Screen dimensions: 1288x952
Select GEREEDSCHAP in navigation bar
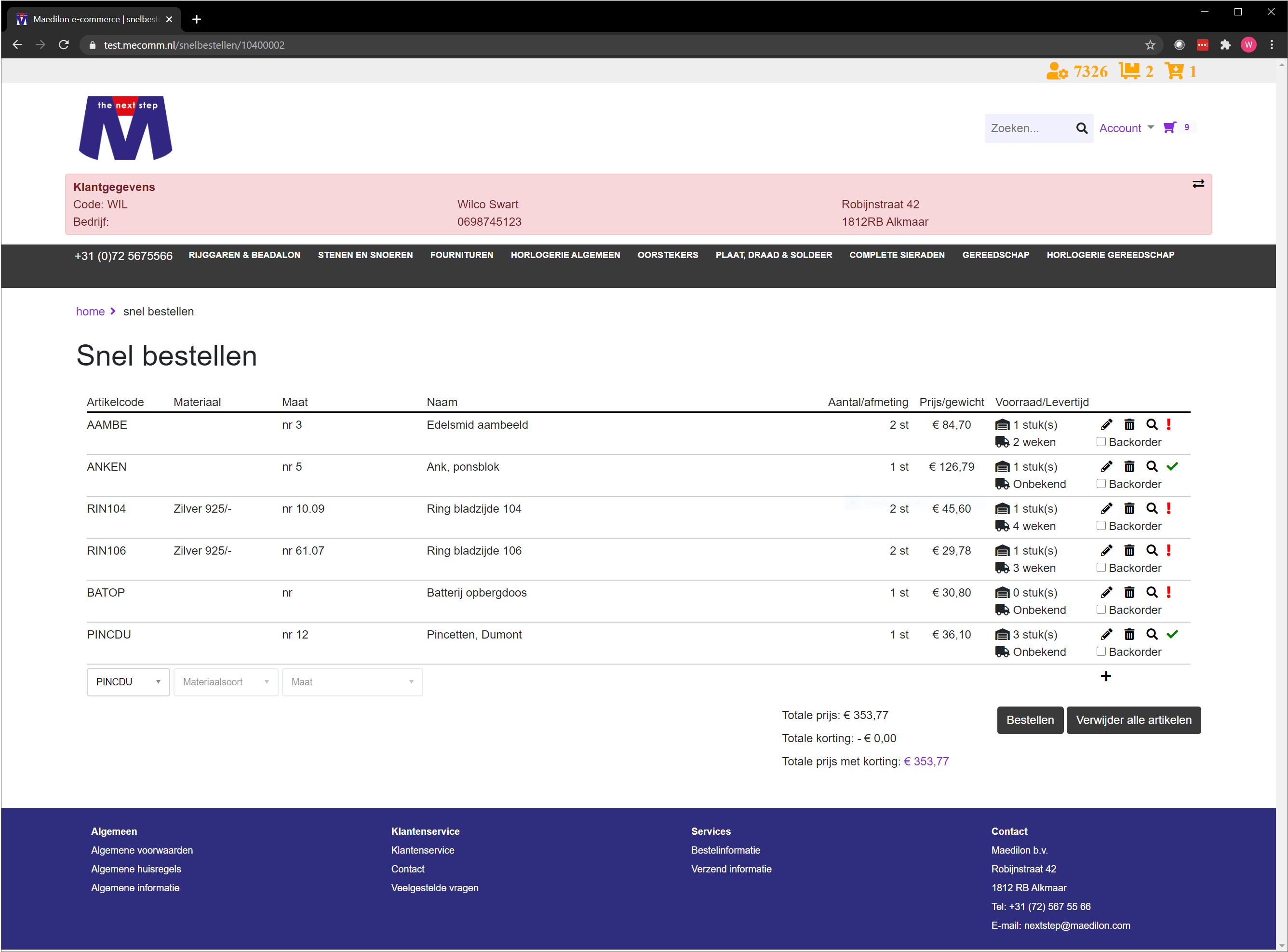pos(995,255)
